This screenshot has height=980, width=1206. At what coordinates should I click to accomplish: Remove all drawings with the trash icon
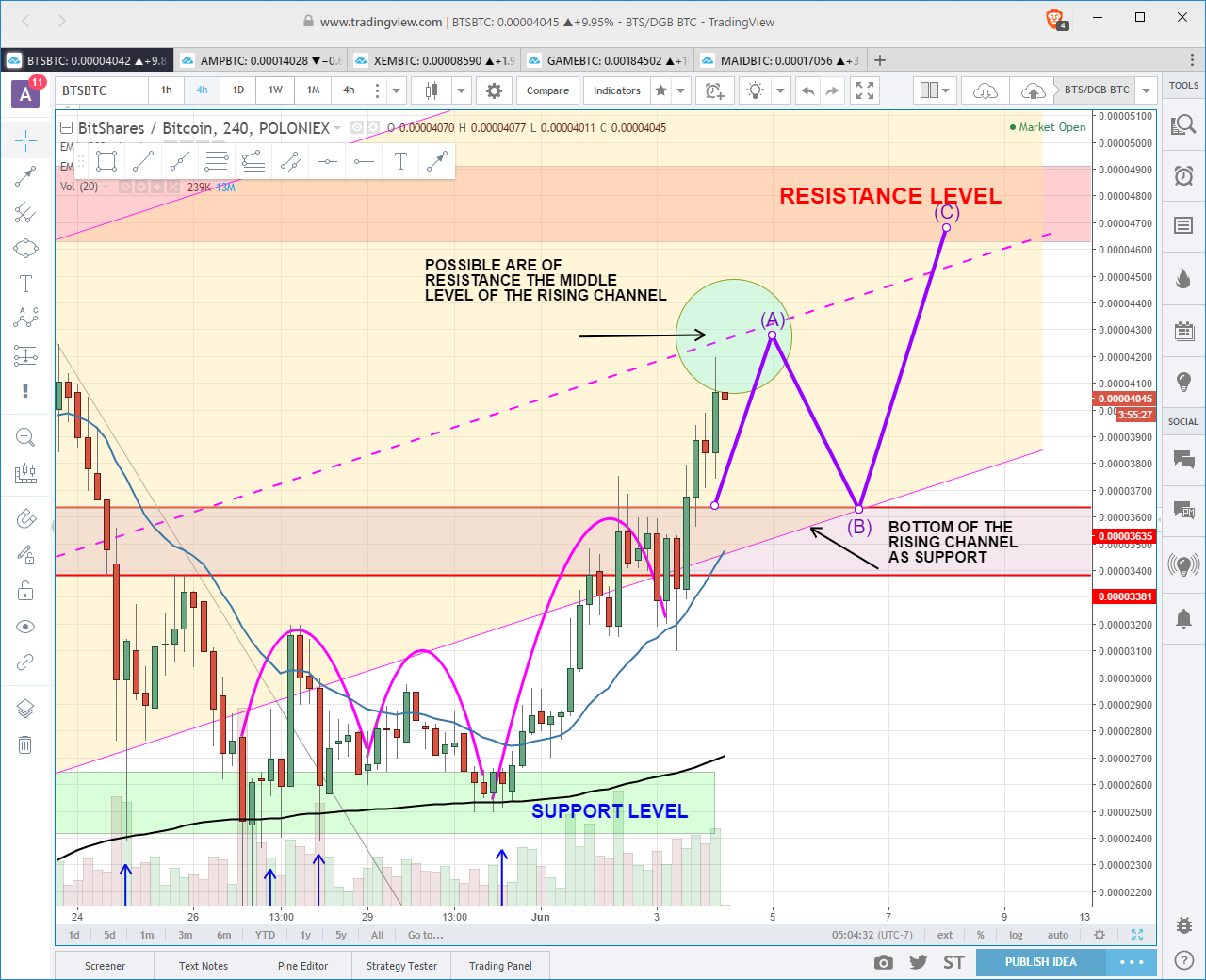[25, 744]
